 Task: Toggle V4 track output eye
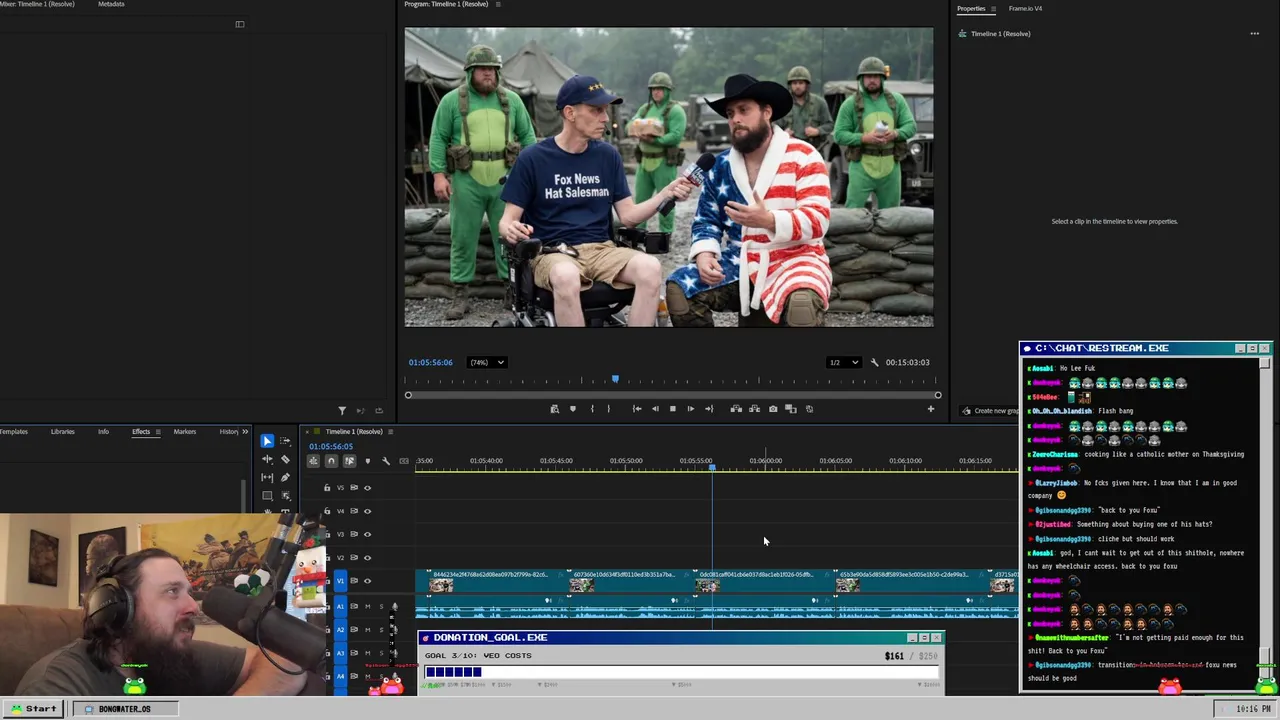pos(367,511)
